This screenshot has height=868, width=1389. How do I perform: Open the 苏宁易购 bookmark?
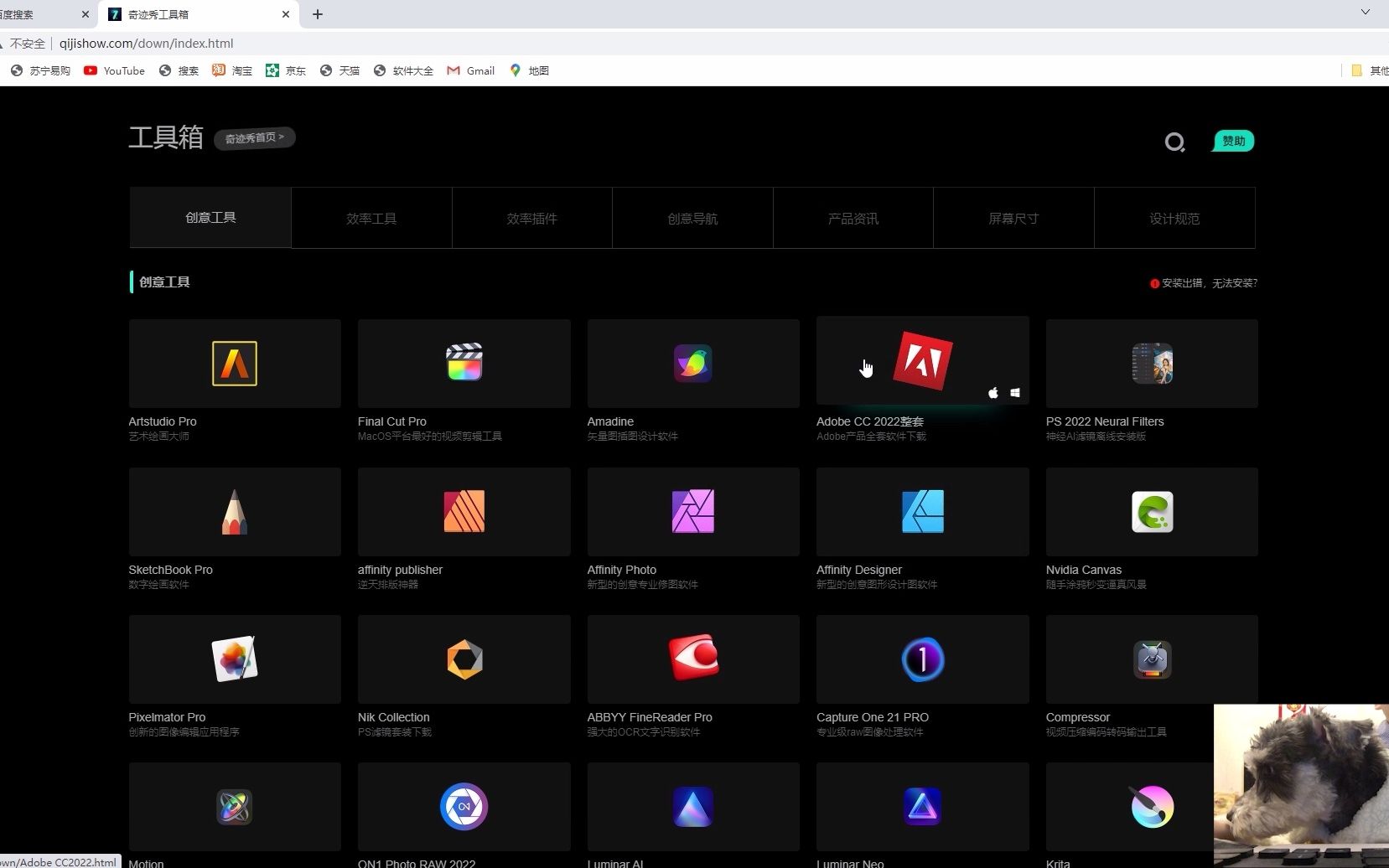(x=40, y=71)
